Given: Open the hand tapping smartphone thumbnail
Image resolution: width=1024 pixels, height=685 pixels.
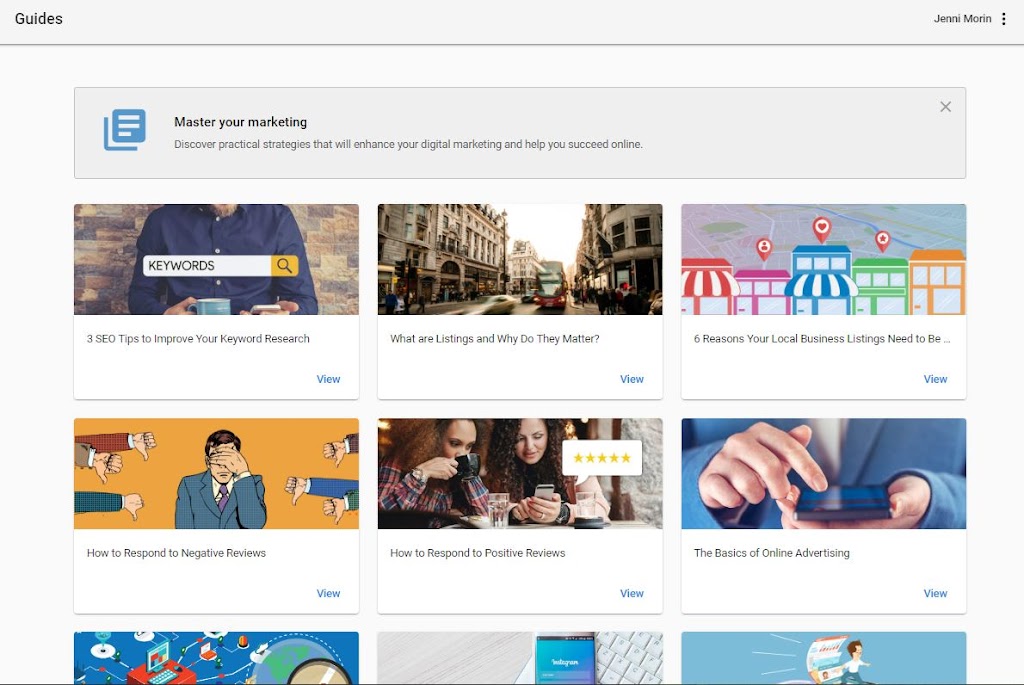Looking at the screenshot, I should [824, 473].
